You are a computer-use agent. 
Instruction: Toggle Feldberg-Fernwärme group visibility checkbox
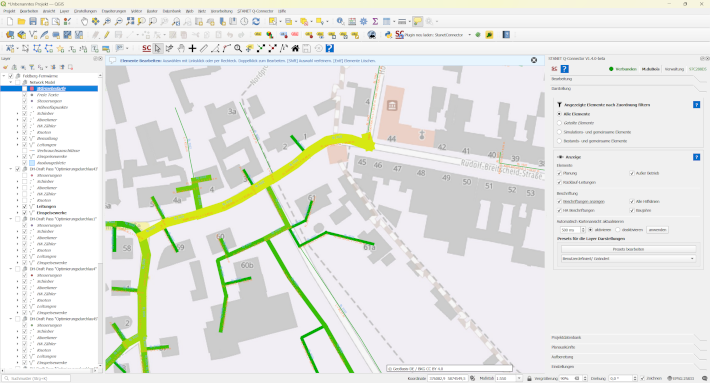[x=11, y=76]
